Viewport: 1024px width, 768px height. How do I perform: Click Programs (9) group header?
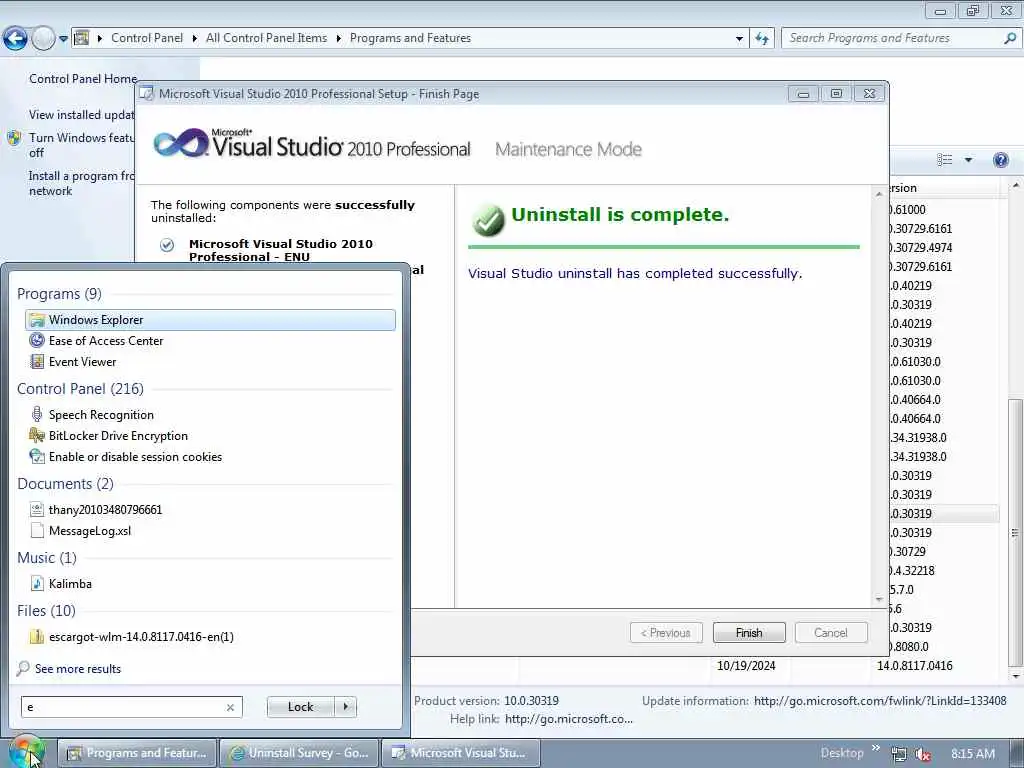[x=59, y=294]
